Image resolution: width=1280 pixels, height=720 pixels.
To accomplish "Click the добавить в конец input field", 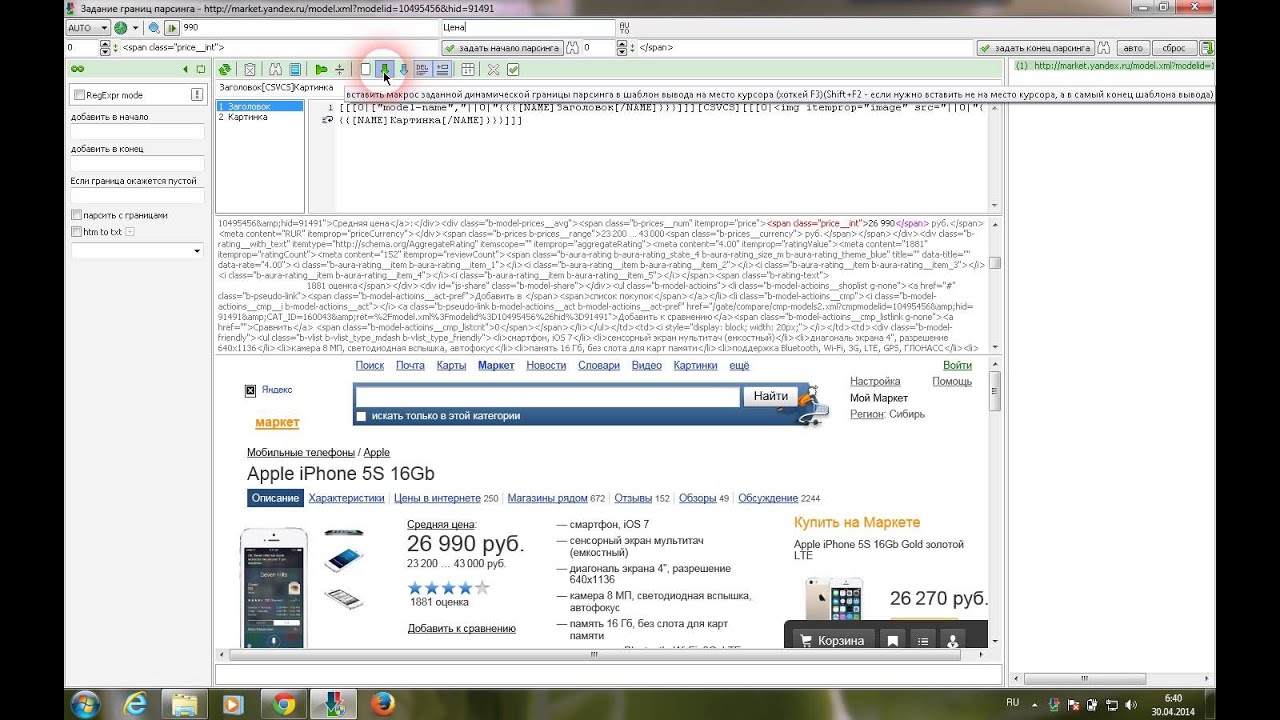I will click(137, 163).
